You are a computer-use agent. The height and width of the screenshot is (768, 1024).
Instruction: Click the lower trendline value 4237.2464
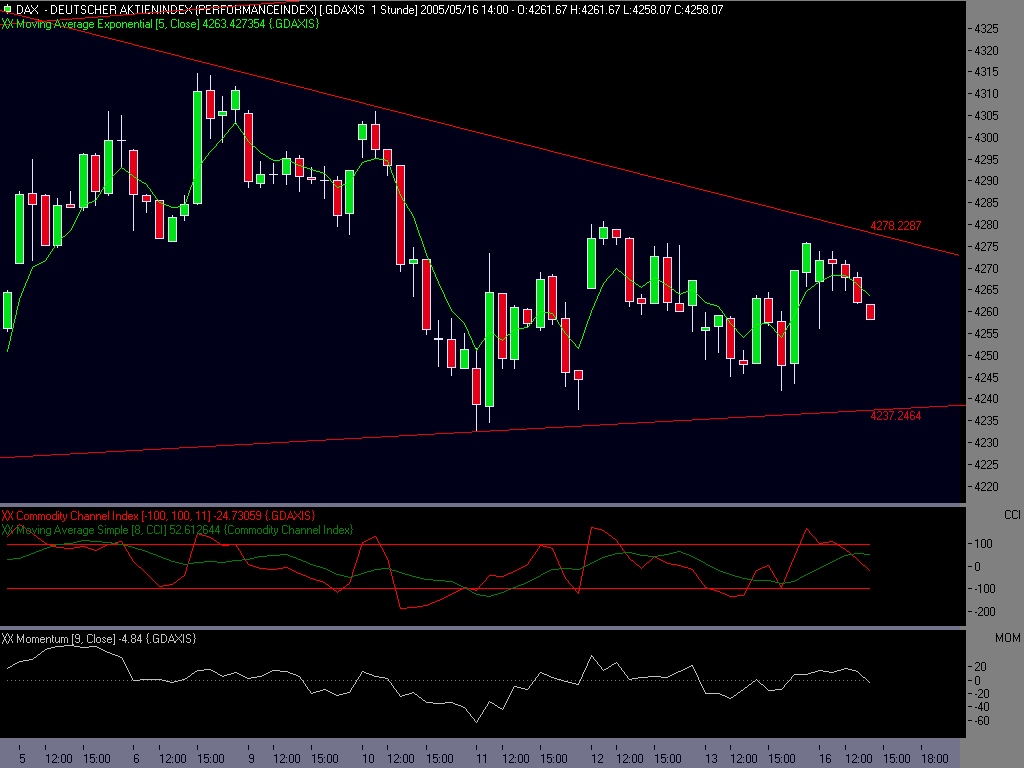click(895, 415)
